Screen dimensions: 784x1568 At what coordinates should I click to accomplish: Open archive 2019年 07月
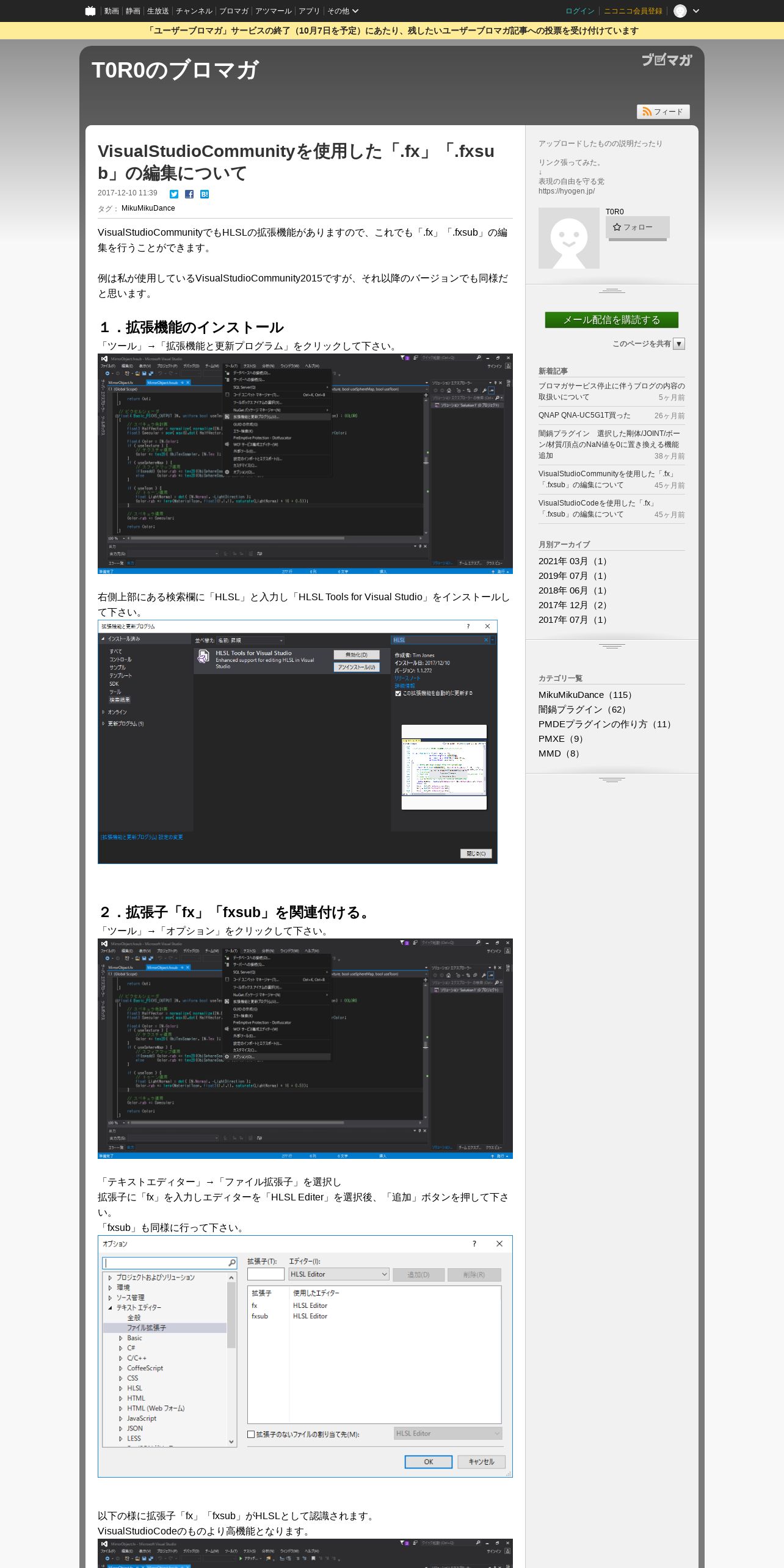coord(574,576)
